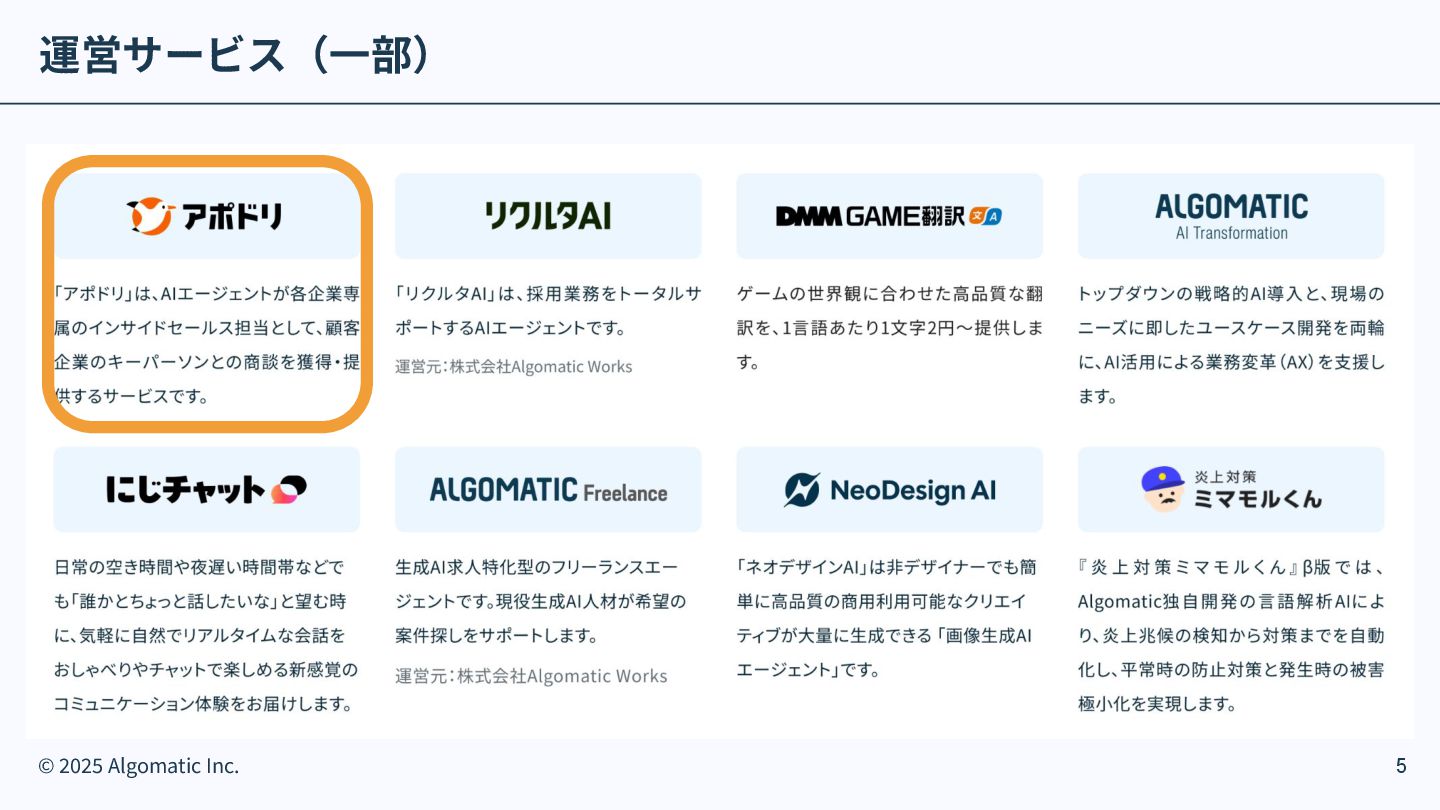The image size is (1440, 810).
Task: Open the リクルタAI logo banner
Action: click(548, 216)
